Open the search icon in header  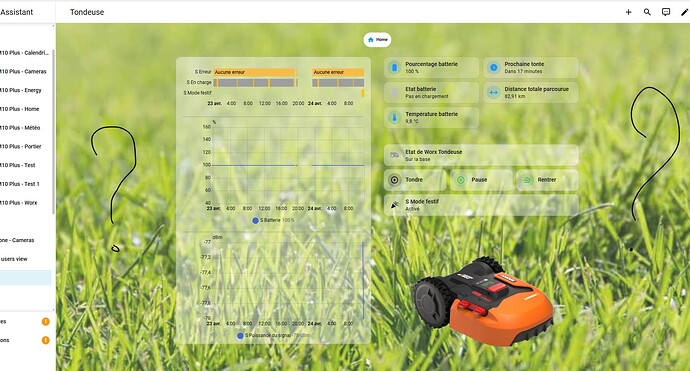tap(647, 12)
